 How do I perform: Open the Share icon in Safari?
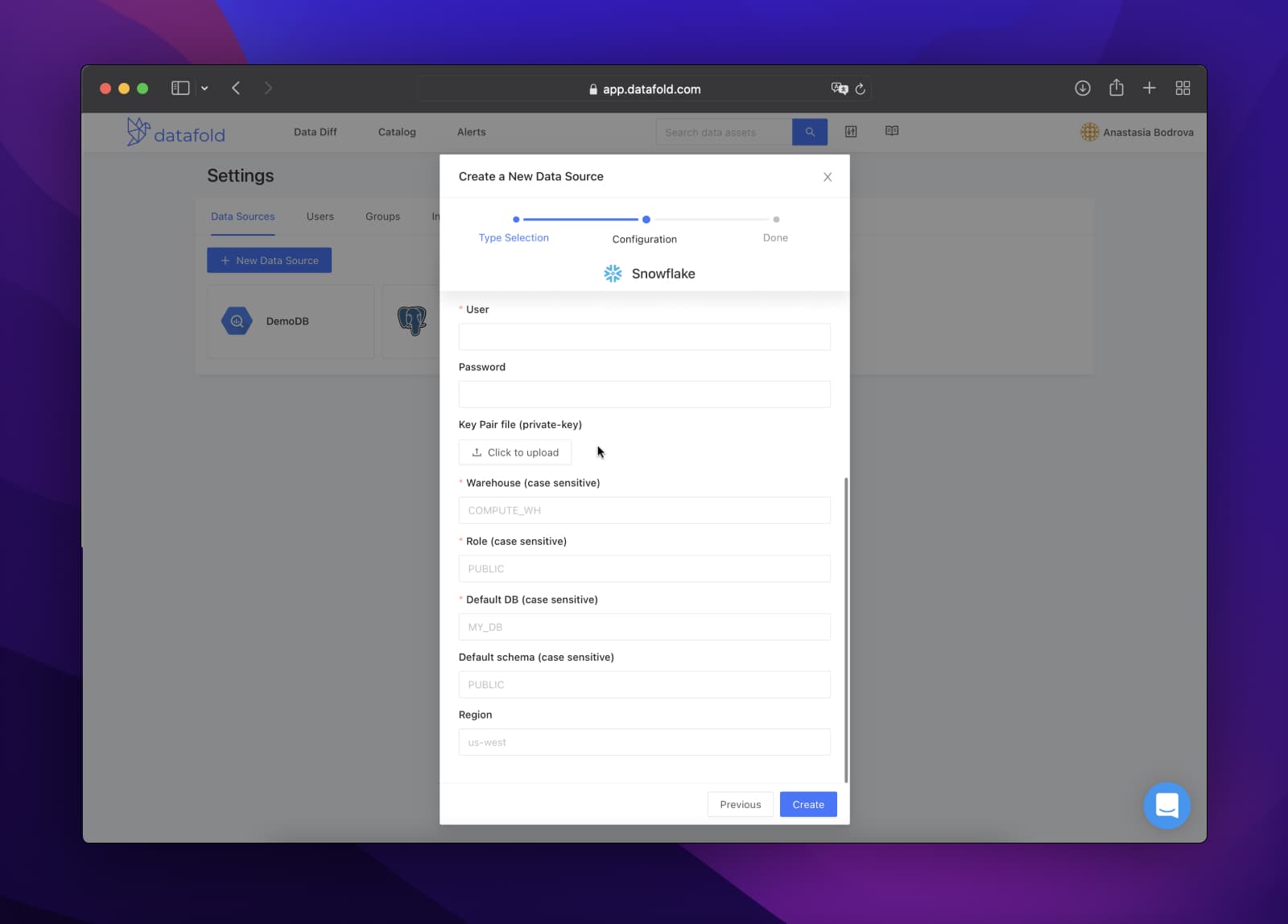(x=1116, y=87)
